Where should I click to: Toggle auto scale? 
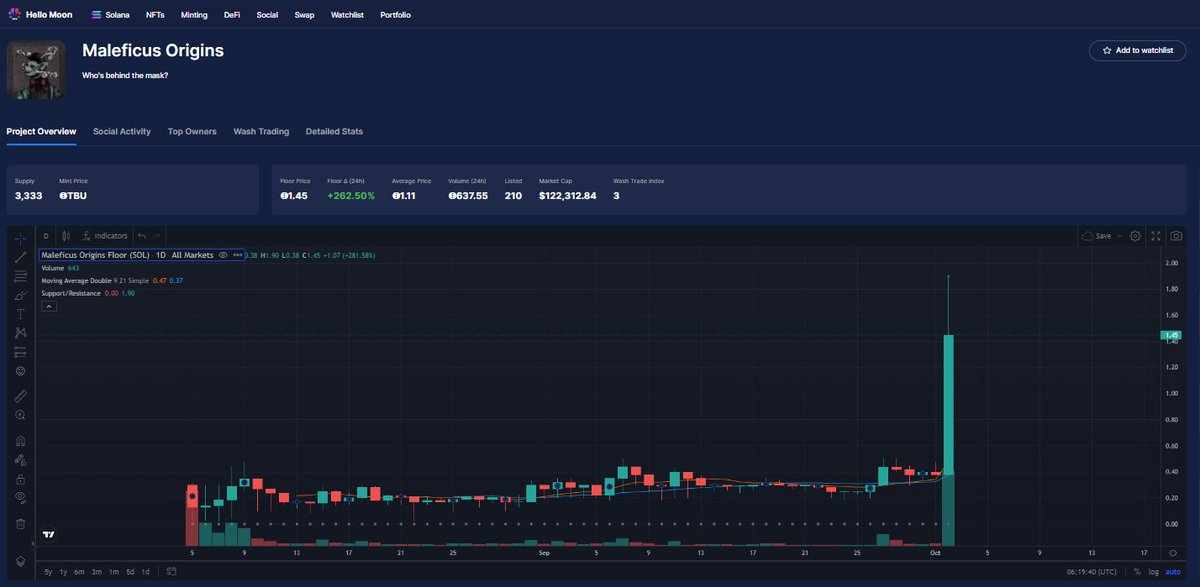pos(1173,572)
